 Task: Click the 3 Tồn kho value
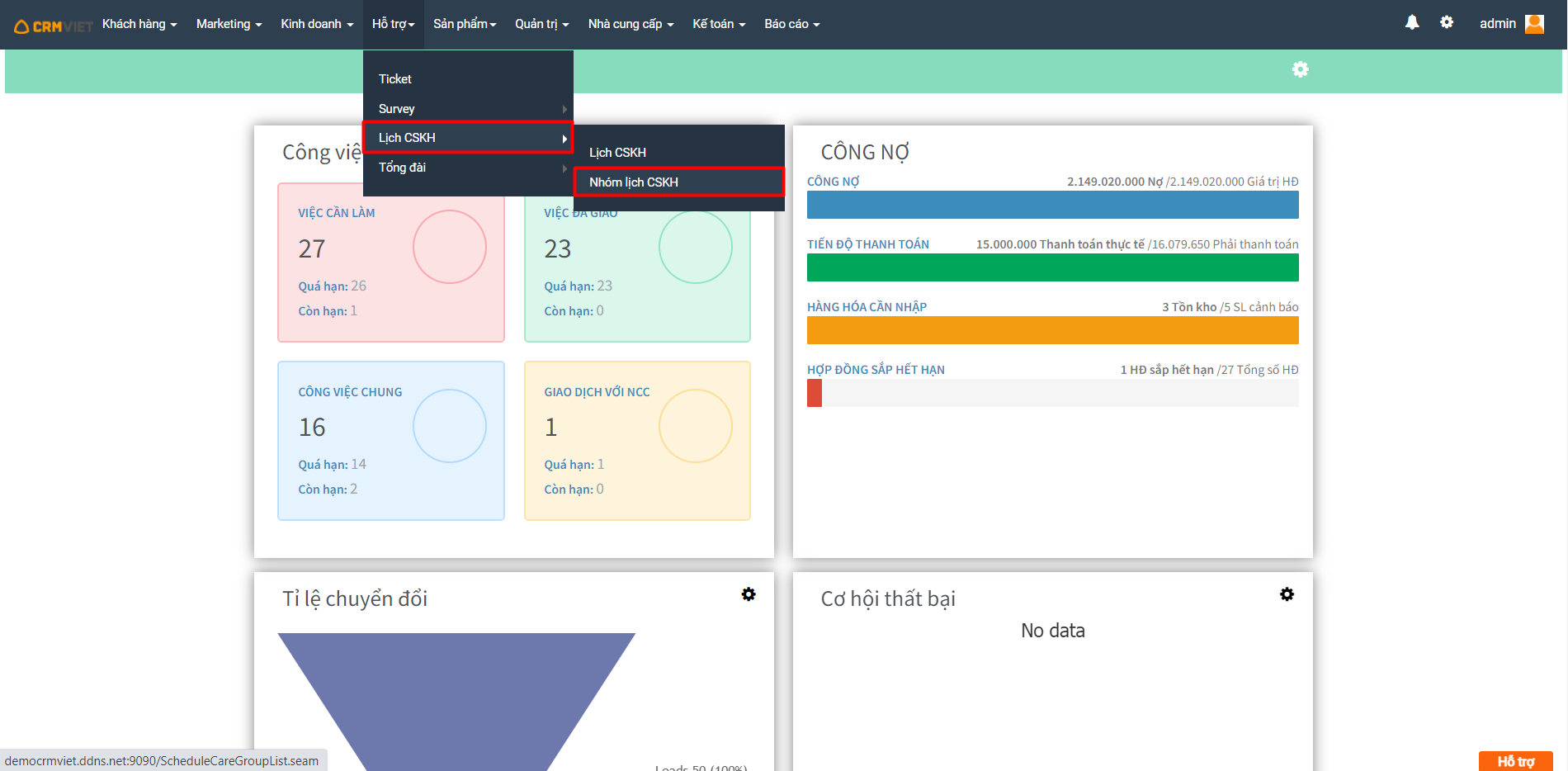(x=1189, y=307)
